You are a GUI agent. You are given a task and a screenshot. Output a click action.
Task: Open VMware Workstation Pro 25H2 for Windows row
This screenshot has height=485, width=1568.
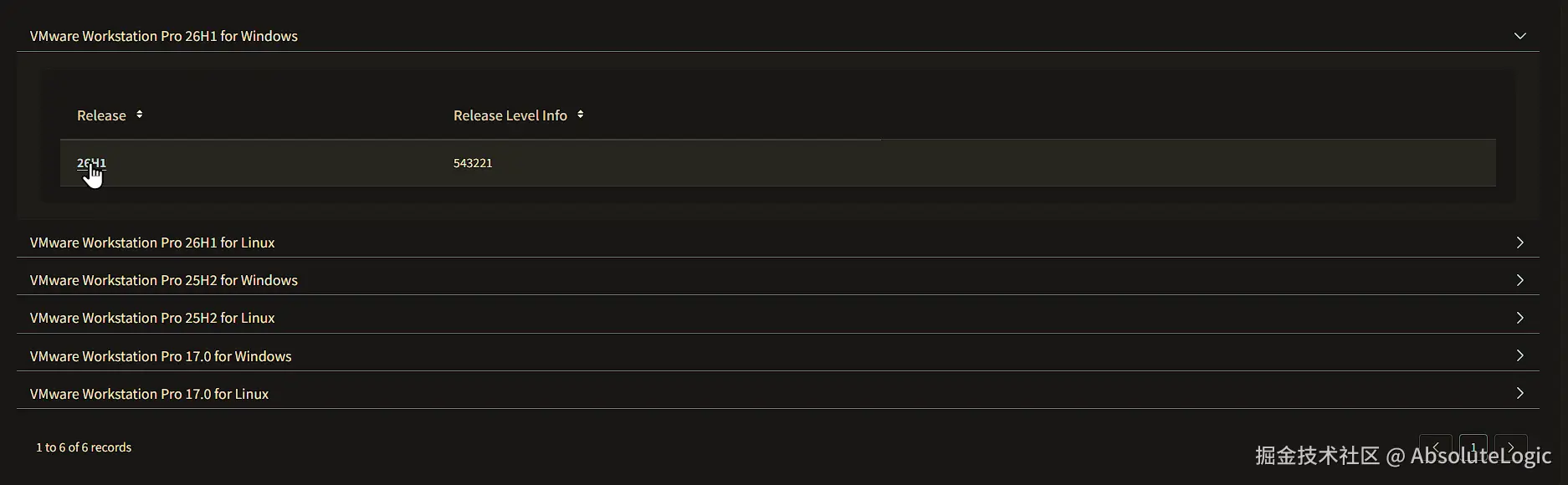778,280
